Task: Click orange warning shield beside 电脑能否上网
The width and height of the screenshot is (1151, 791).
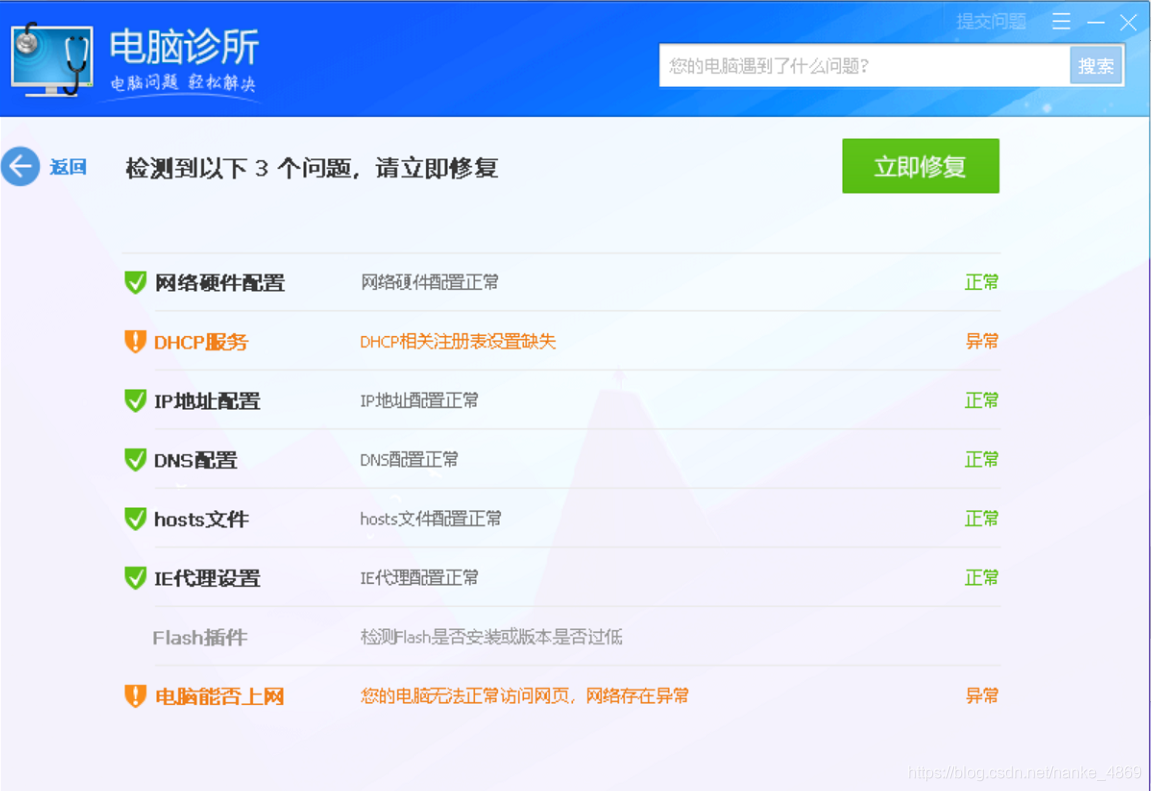Action: pyautogui.click(x=135, y=696)
